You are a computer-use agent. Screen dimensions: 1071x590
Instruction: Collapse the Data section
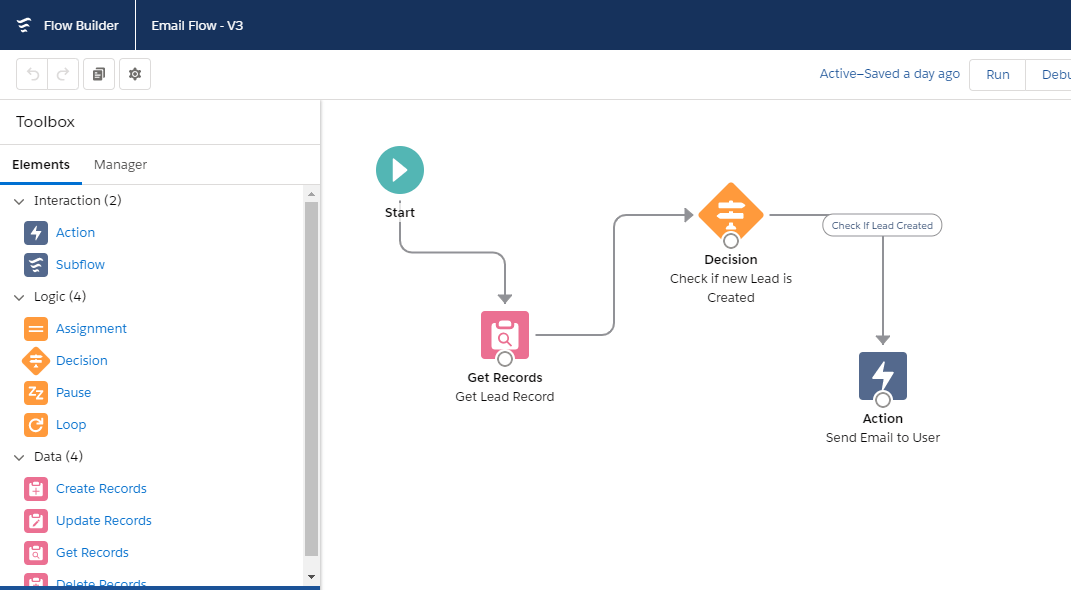(x=18, y=456)
